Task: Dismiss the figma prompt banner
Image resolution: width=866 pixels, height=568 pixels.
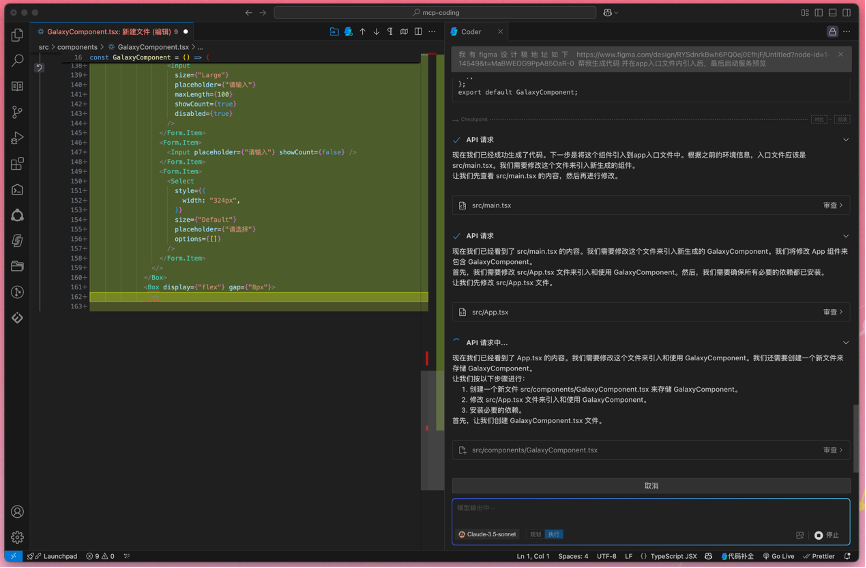Action: click(840, 55)
